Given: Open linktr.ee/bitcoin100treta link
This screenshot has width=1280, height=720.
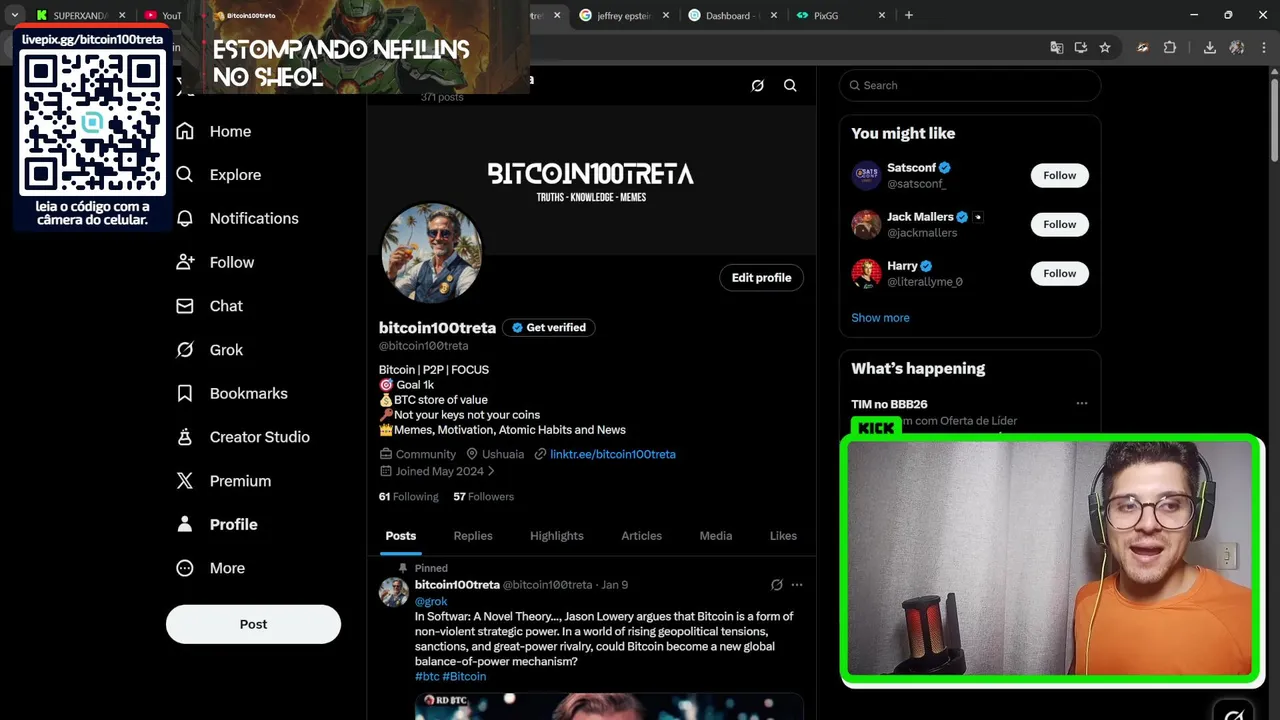Looking at the screenshot, I should click(613, 454).
